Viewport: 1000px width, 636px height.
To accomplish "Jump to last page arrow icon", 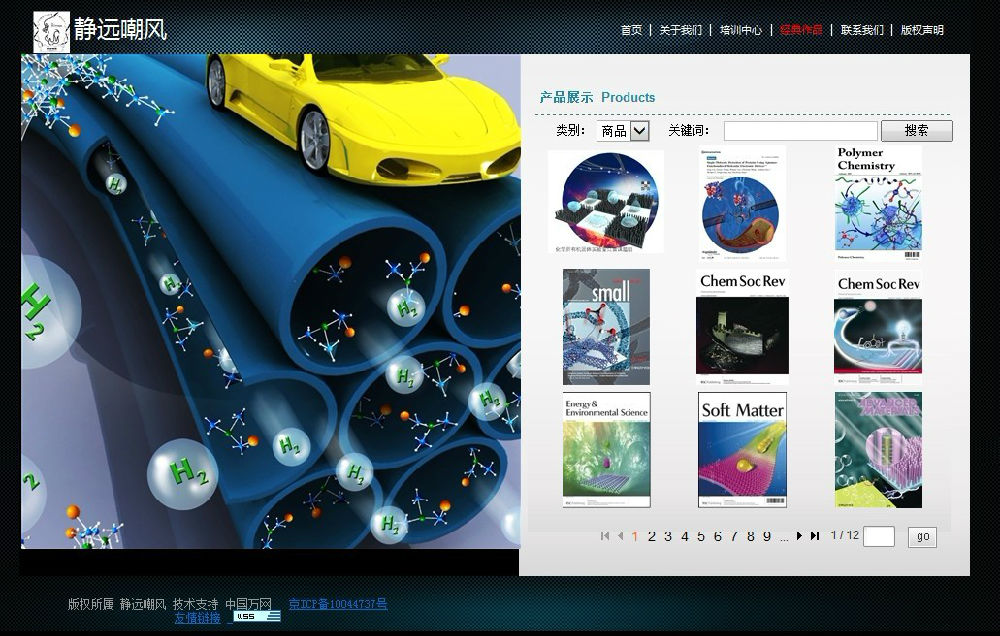I will (x=815, y=537).
